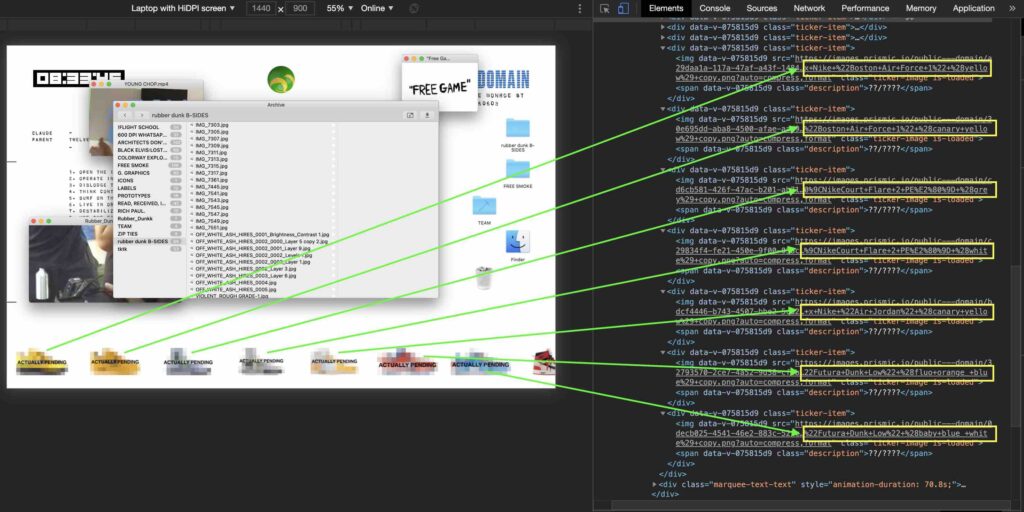Open the TEAM desktop folder
1024x512 pixels.
[484, 206]
